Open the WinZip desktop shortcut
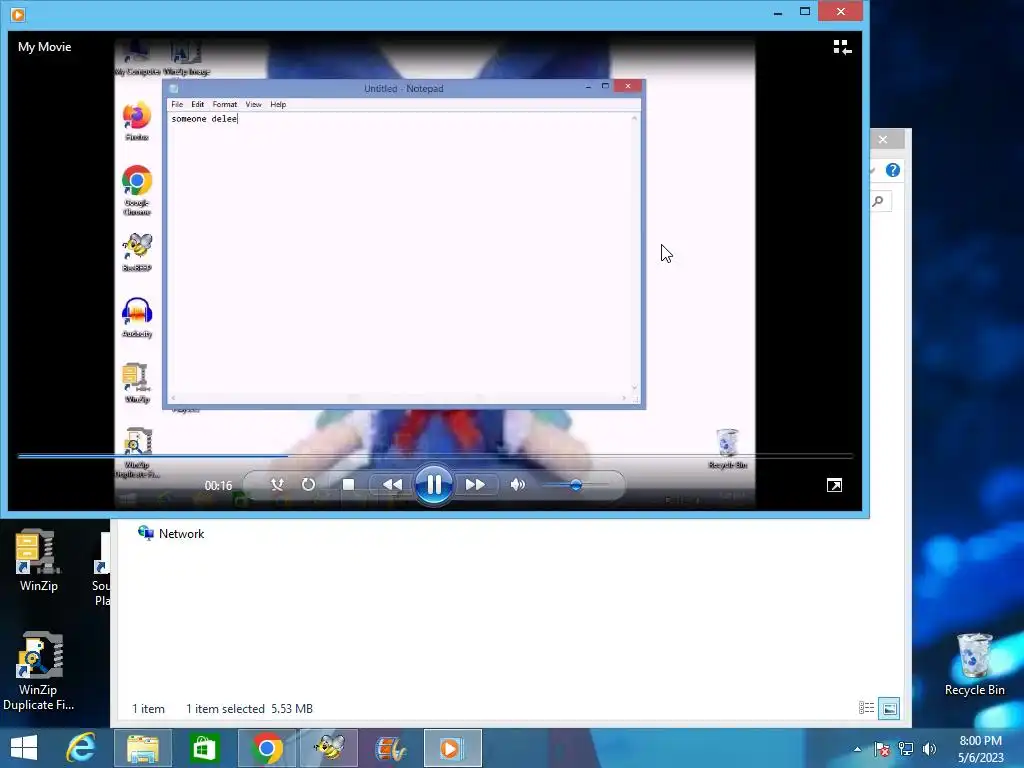The width and height of the screenshot is (1024, 768). point(39,560)
